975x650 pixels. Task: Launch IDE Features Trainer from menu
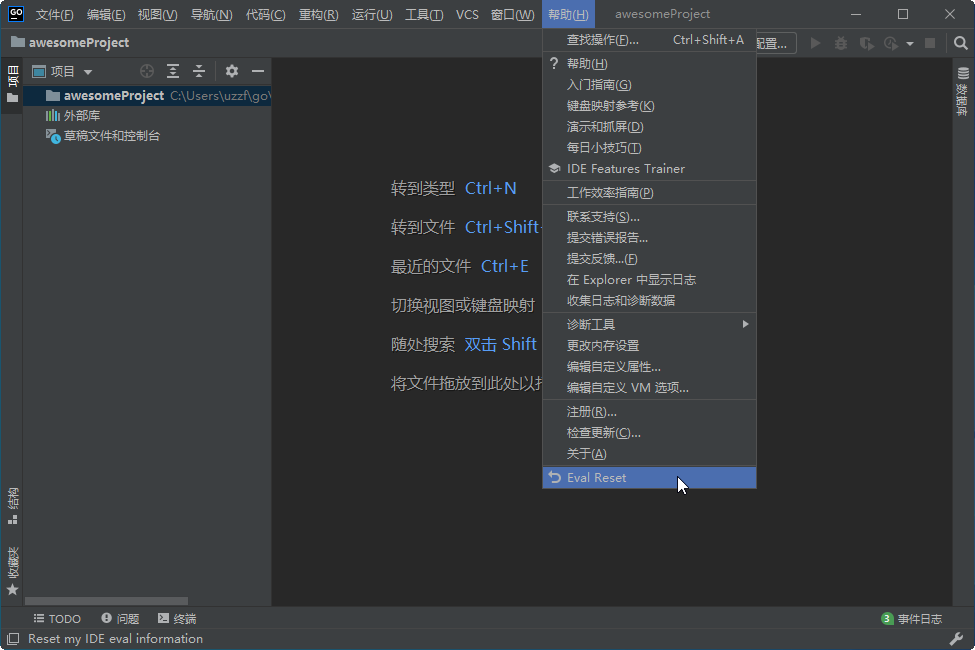coord(649,169)
